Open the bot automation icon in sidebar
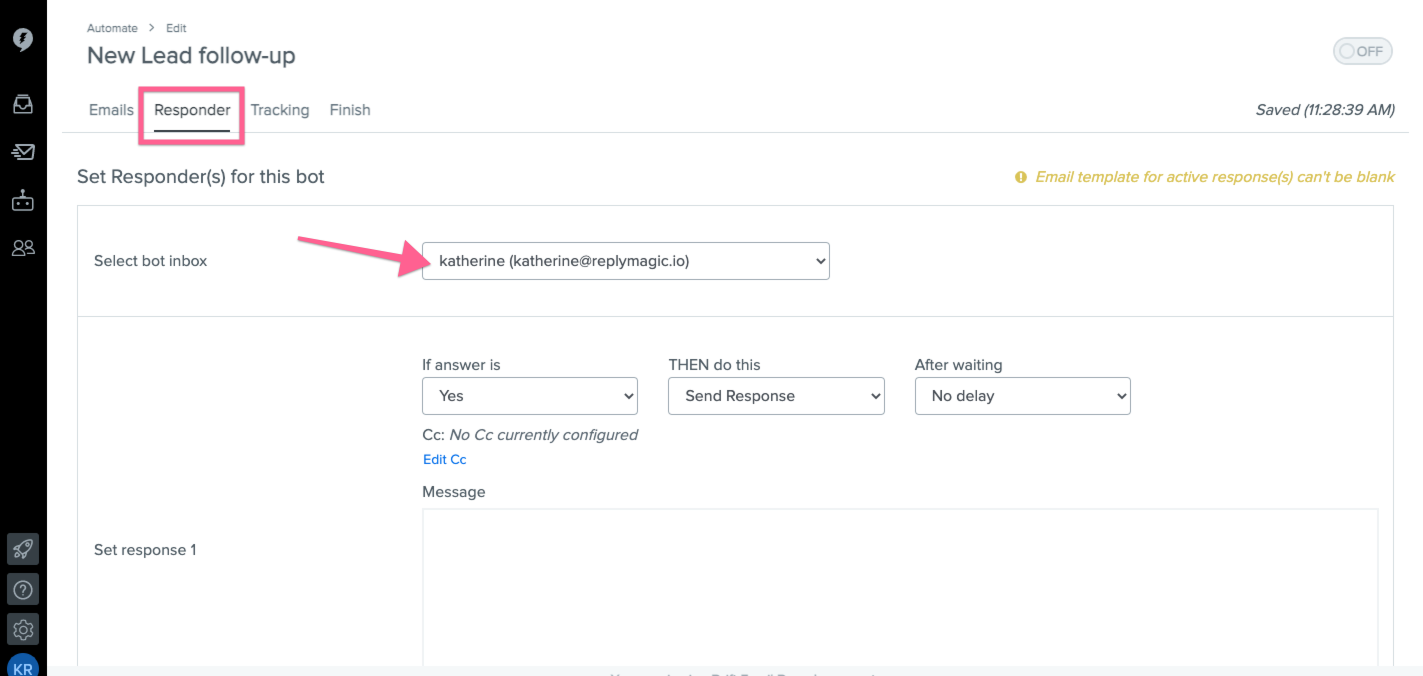Image resolution: width=1423 pixels, height=676 pixels. tap(22, 200)
